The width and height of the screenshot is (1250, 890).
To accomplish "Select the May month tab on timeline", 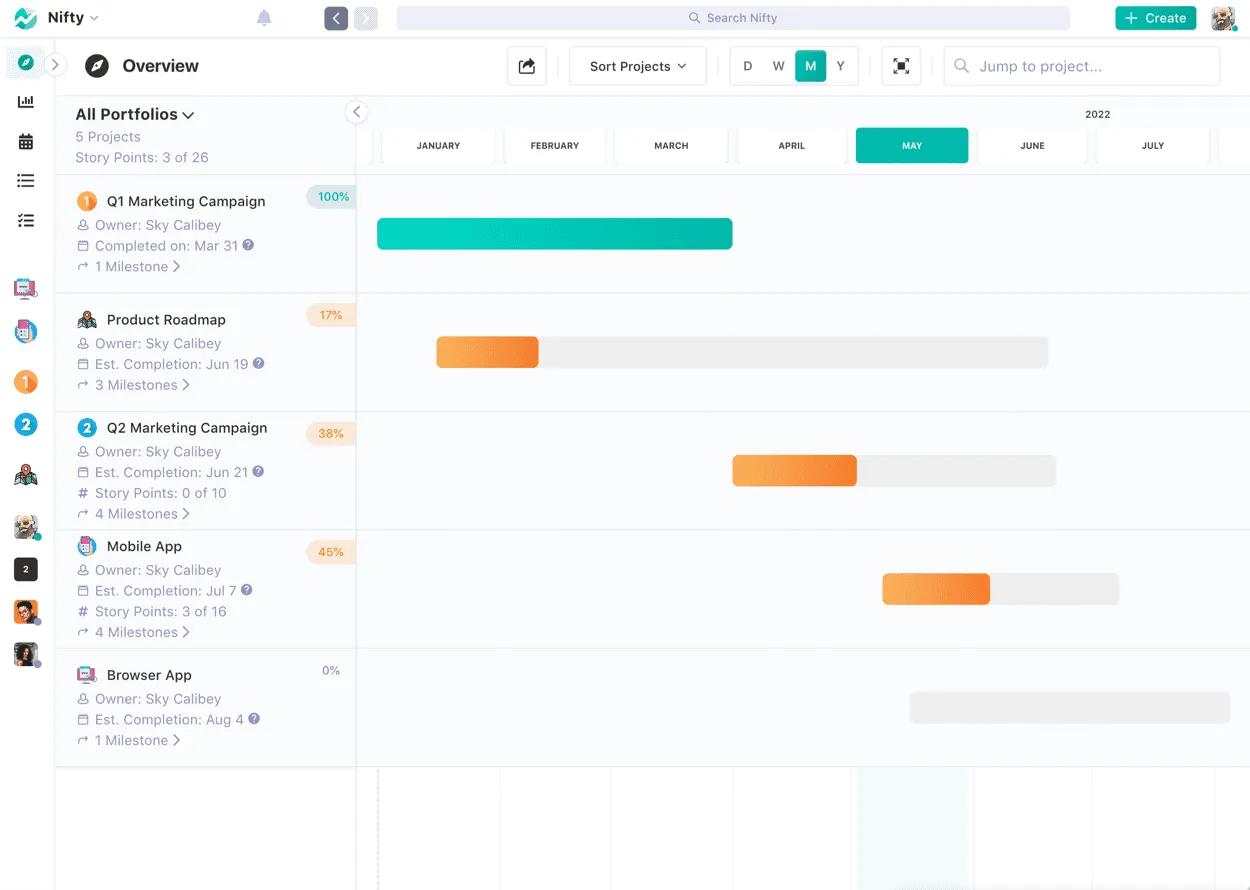I will (911, 145).
